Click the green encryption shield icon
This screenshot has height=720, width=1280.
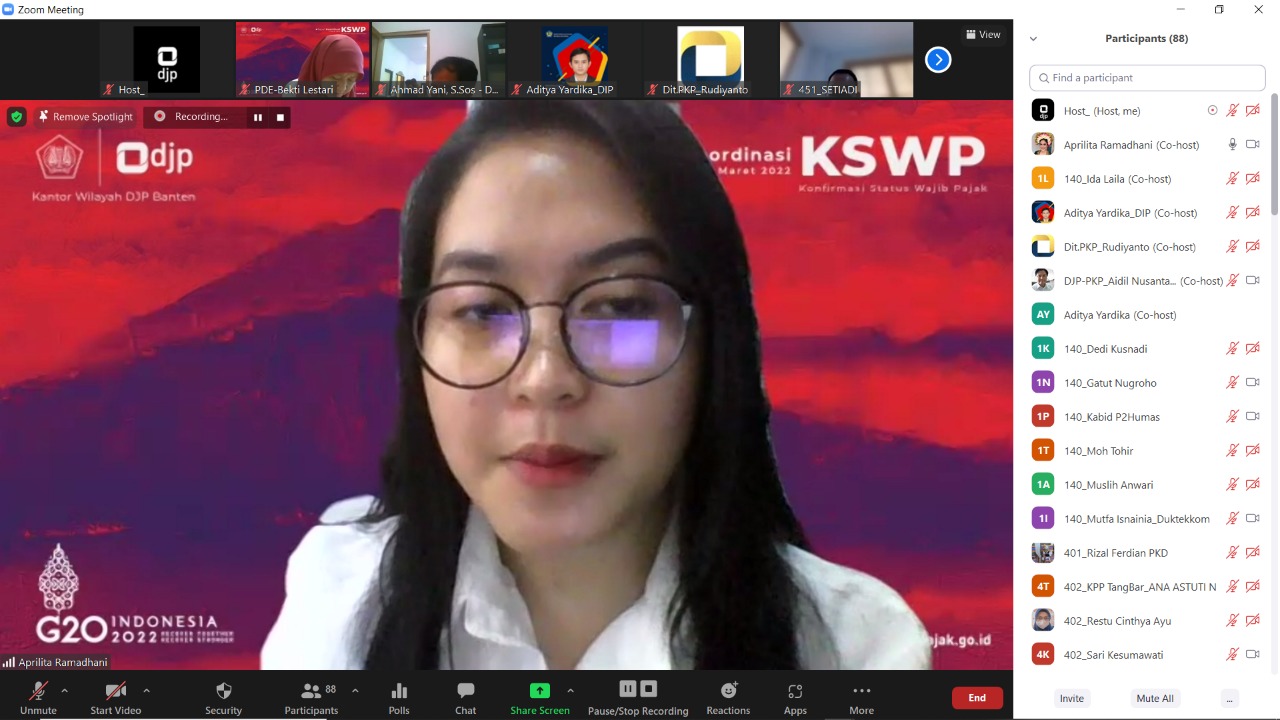16,117
